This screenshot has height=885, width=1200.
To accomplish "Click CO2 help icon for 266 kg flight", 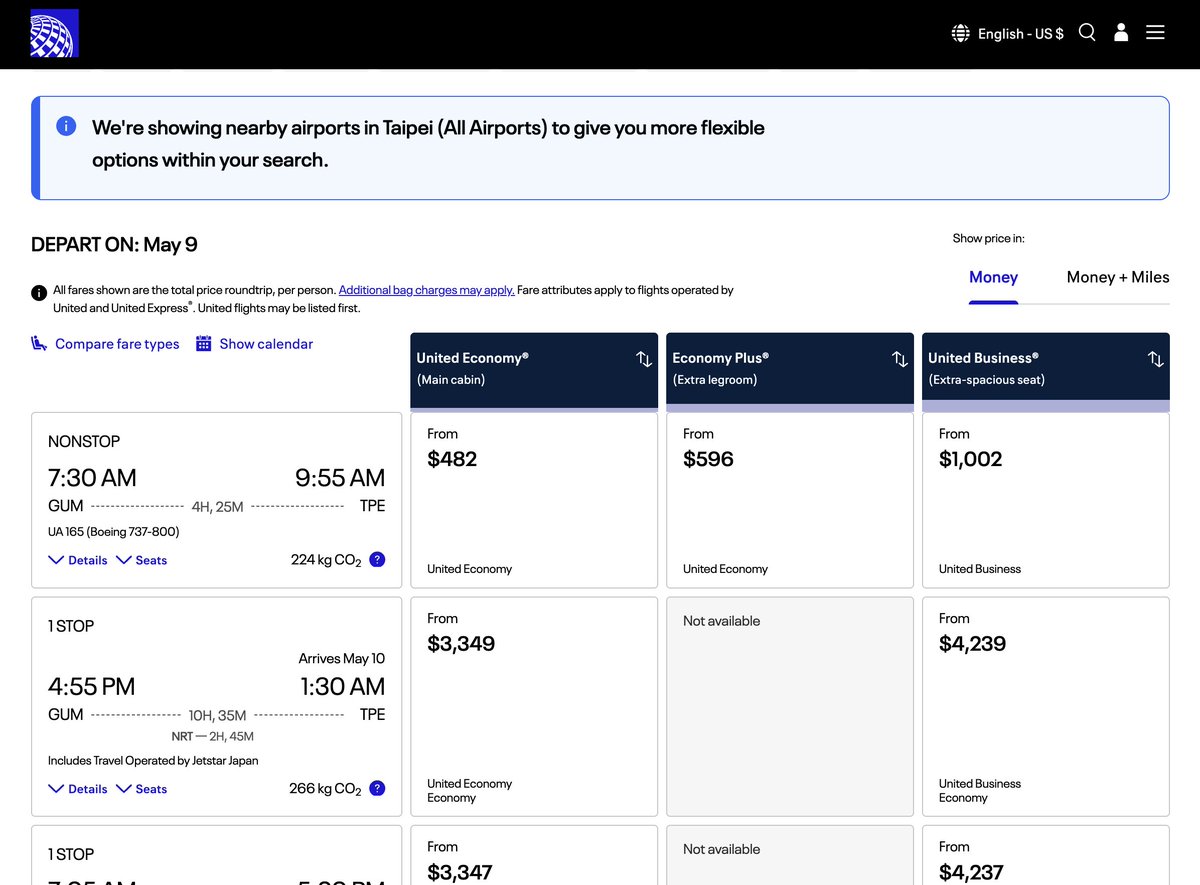I will [x=377, y=788].
